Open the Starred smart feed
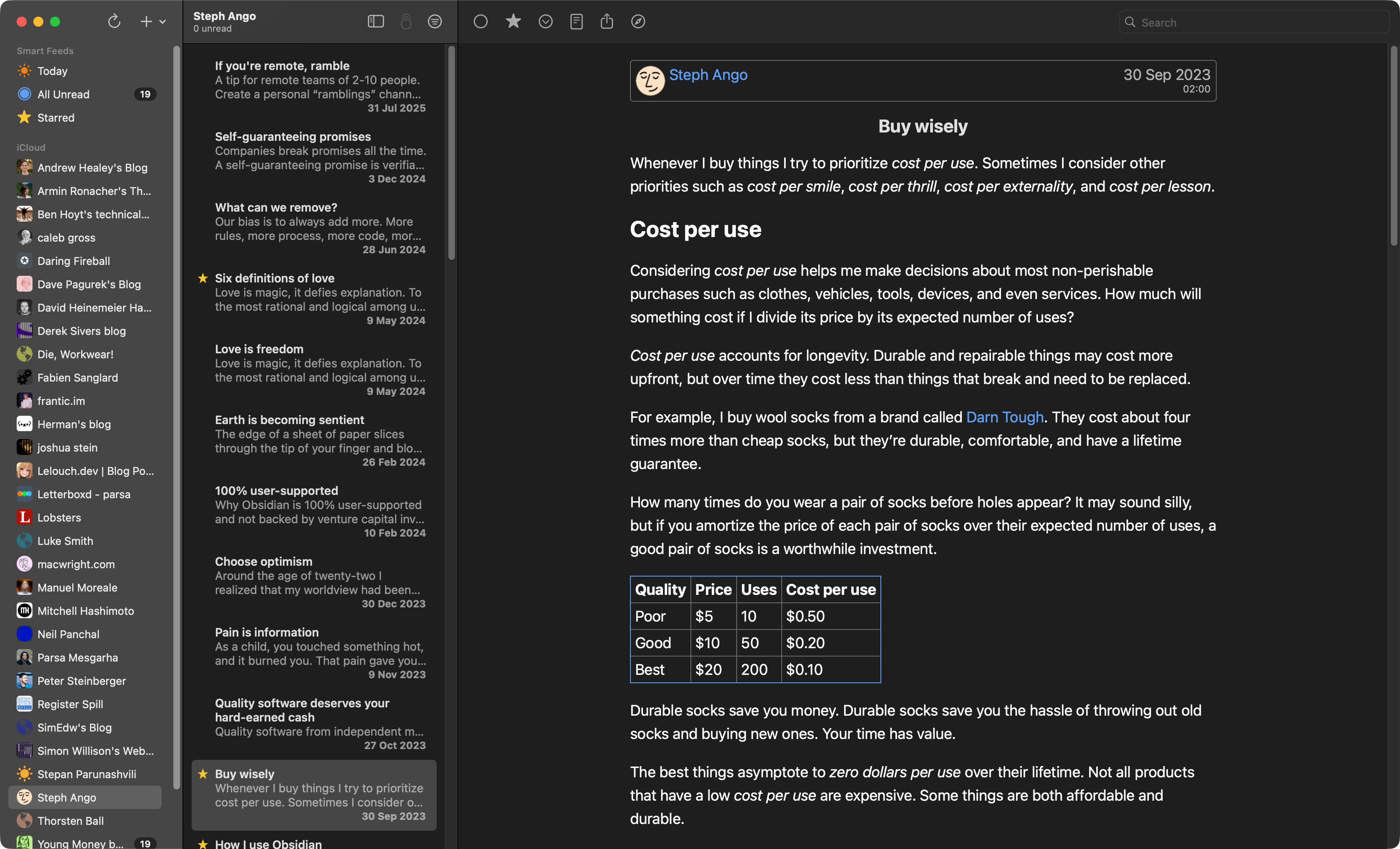 pyautogui.click(x=56, y=117)
